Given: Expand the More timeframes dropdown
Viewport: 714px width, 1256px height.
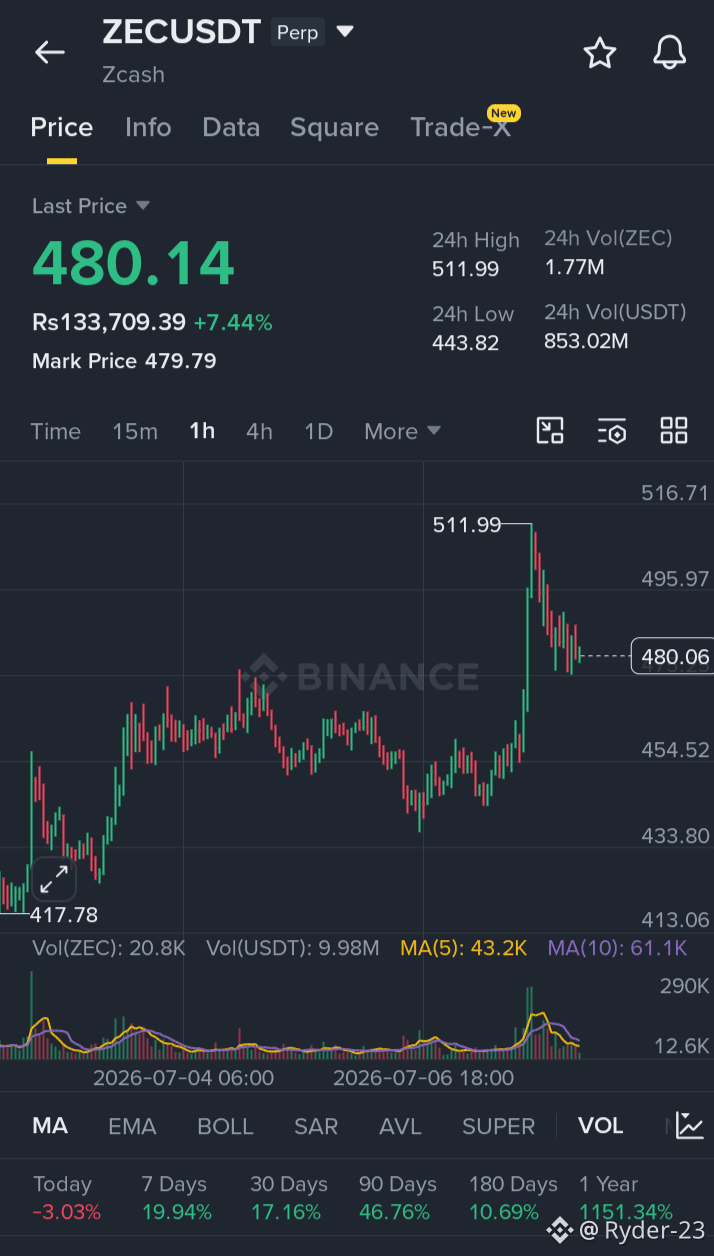Looking at the screenshot, I should pyautogui.click(x=402, y=431).
